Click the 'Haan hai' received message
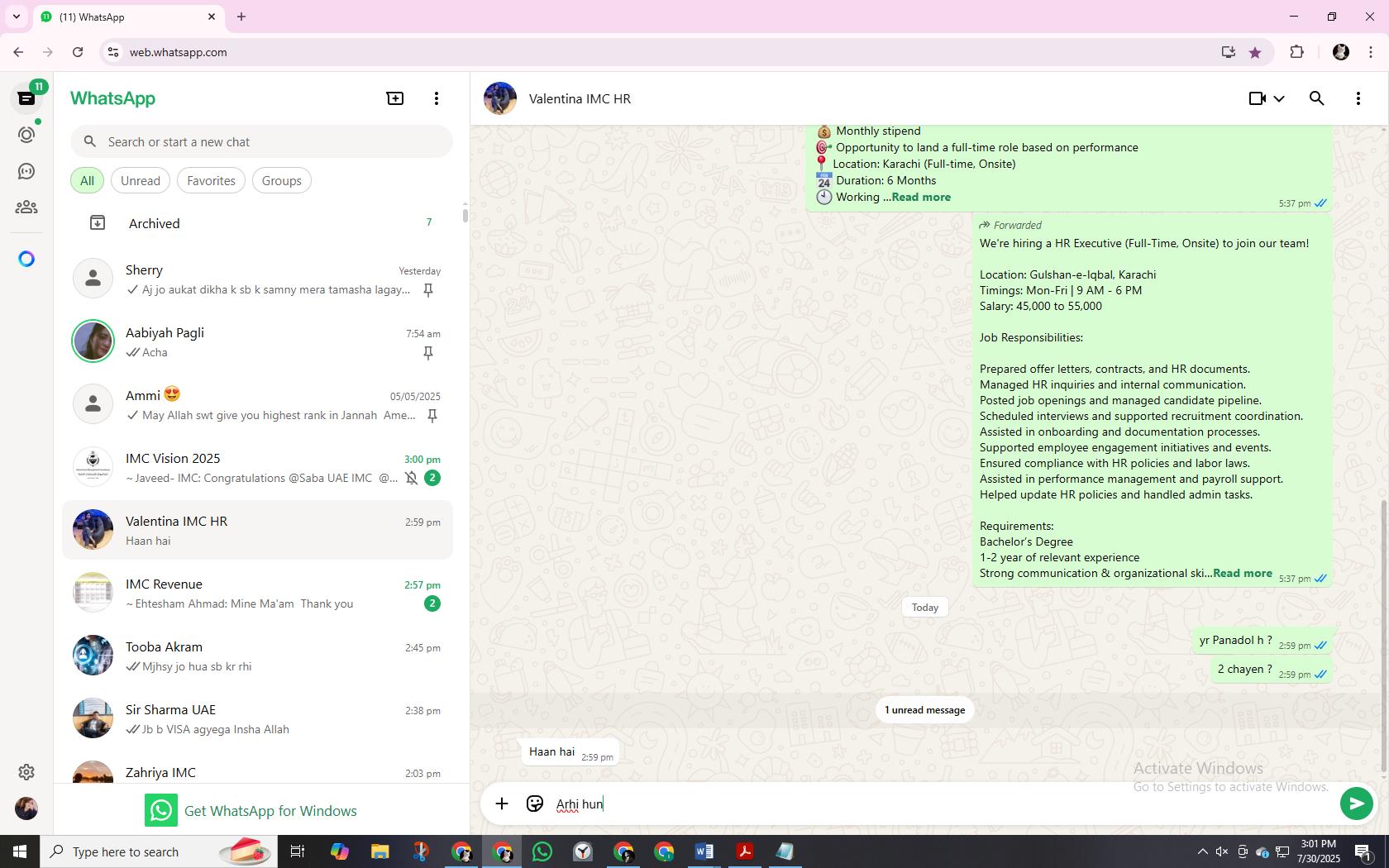The height and width of the screenshot is (868, 1389). click(x=570, y=752)
